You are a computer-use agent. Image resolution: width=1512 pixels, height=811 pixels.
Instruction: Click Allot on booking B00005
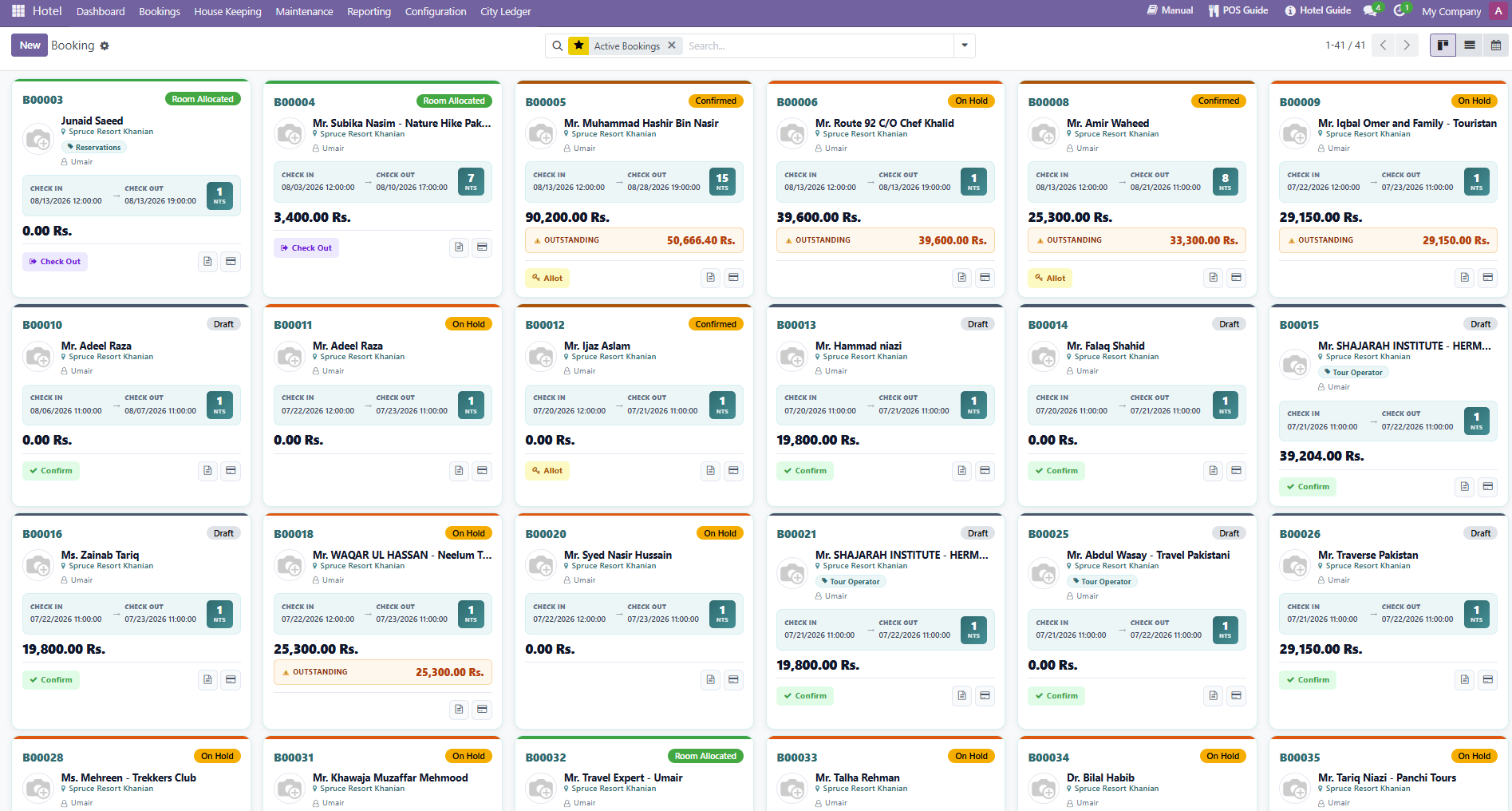click(x=547, y=278)
